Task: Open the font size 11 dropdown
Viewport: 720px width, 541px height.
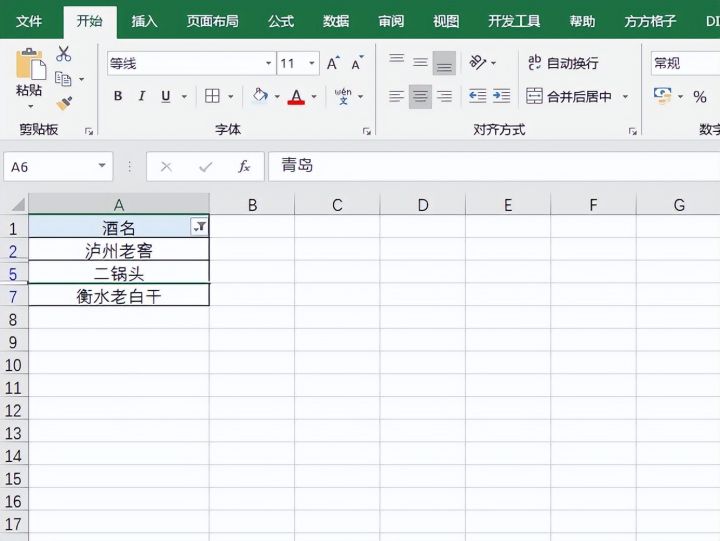Action: pyautogui.click(x=312, y=63)
